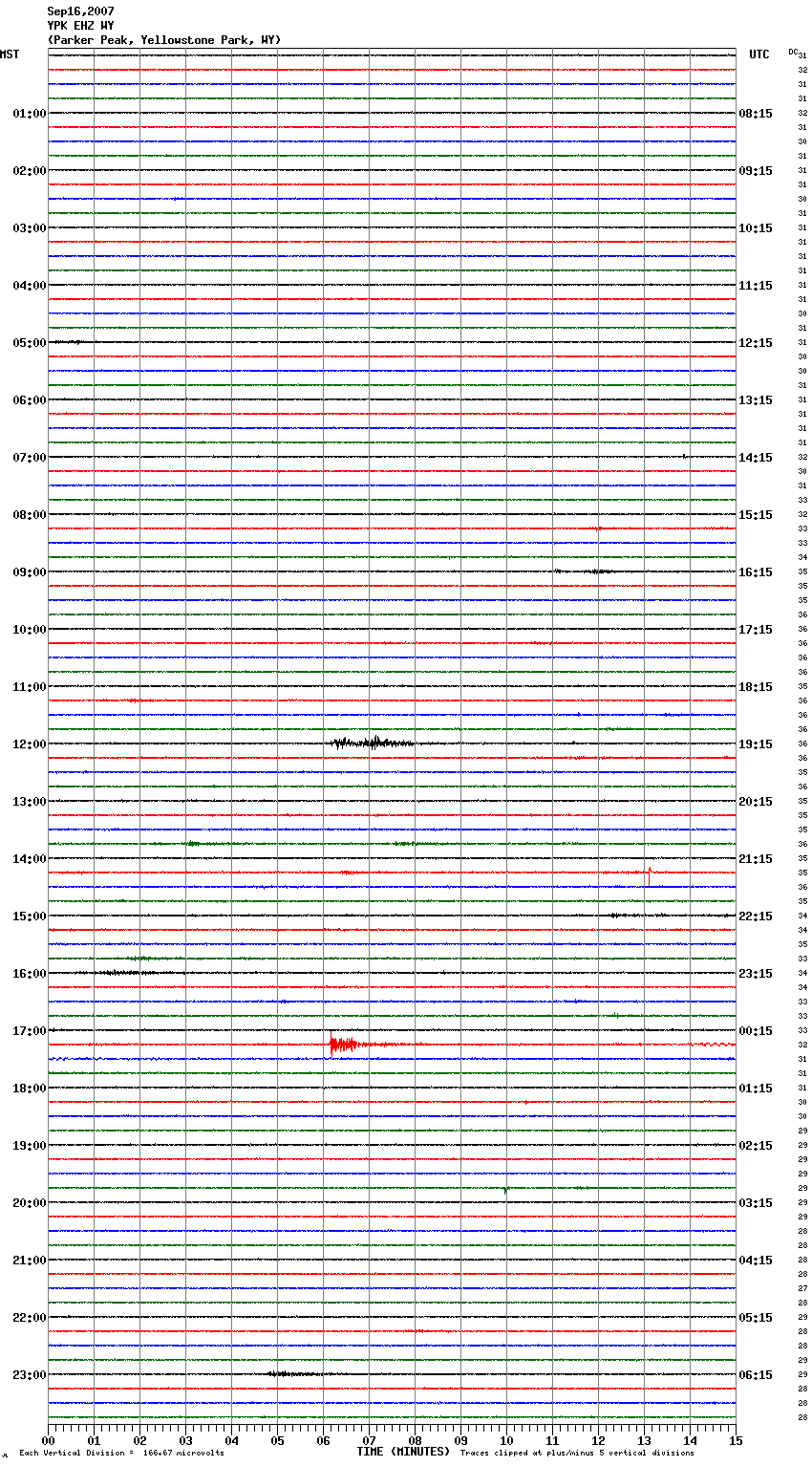The width and height of the screenshot is (812, 1466).
Task: Click the "19:15" UTC time label
Action: (756, 744)
